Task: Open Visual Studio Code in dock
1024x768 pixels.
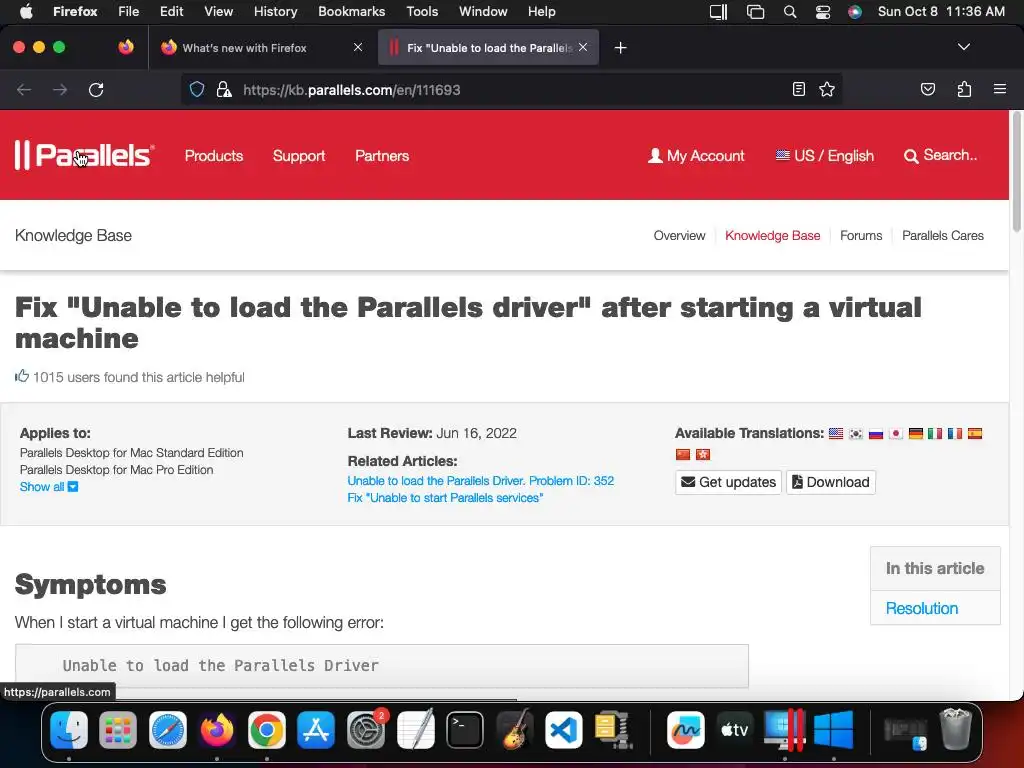Action: (564, 729)
